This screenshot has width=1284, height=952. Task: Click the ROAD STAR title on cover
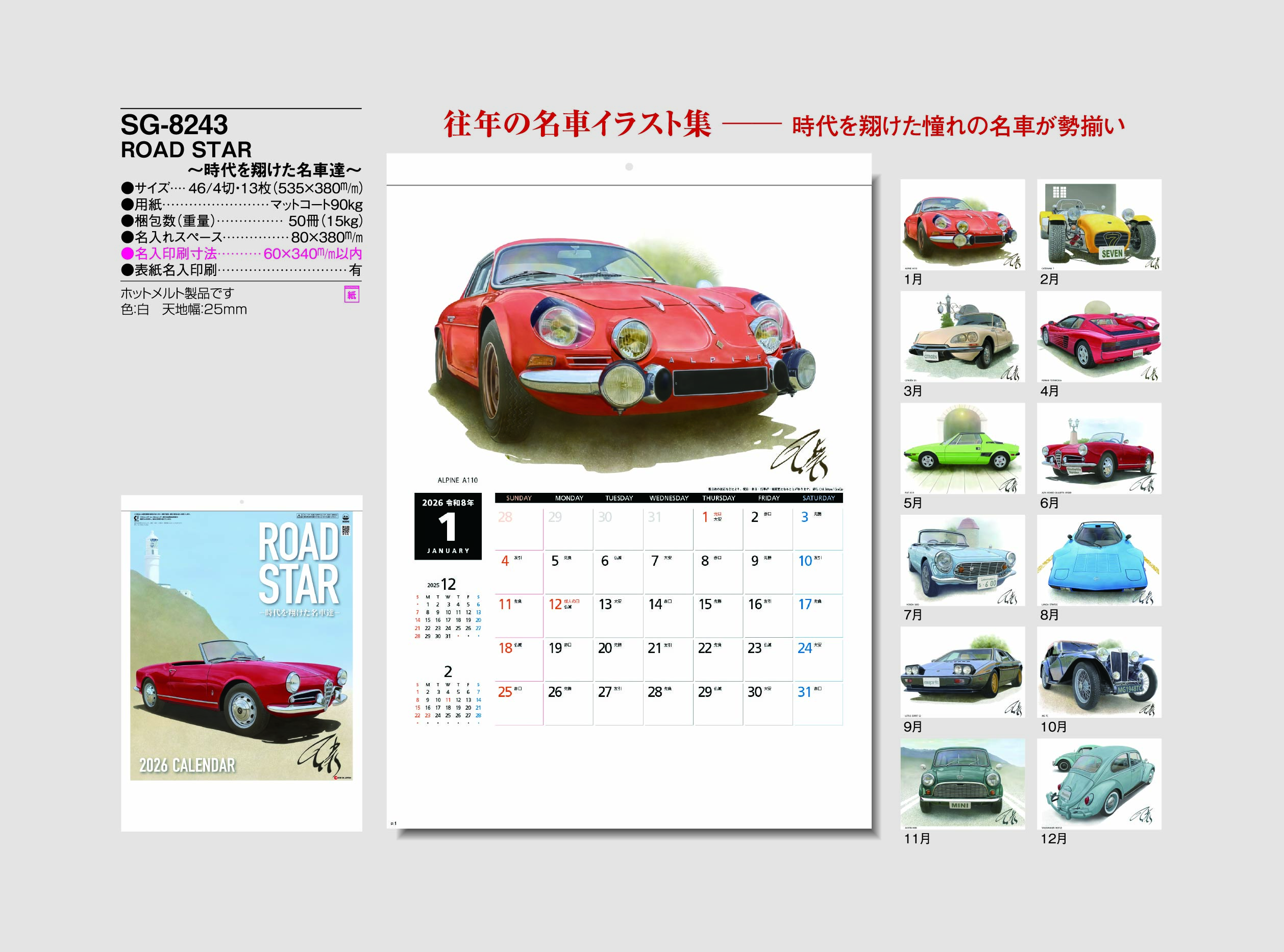tap(298, 564)
